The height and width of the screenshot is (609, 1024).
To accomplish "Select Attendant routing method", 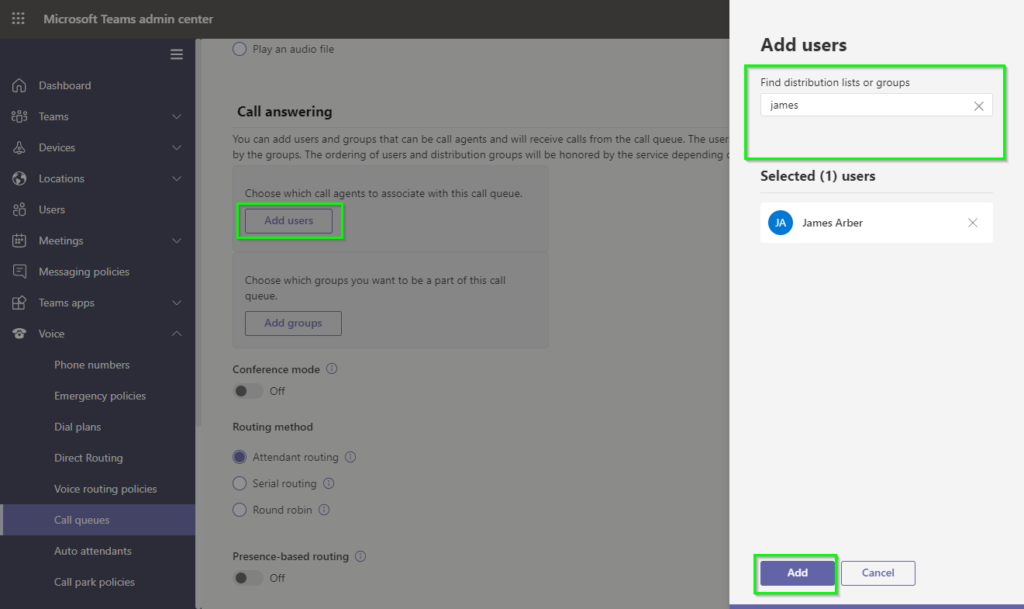I will (240, 457).
